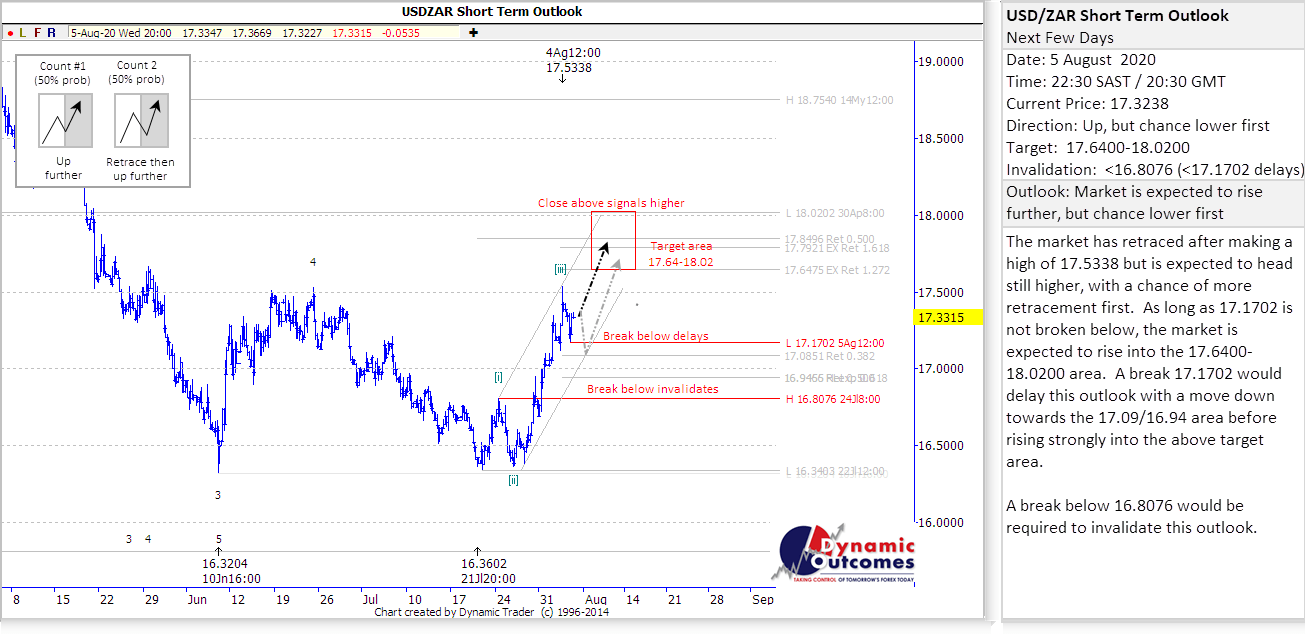This screenshot has height=637, width=1305.
Task: Click the yellow 17.3315 price tag
Action: click(947, 316)
